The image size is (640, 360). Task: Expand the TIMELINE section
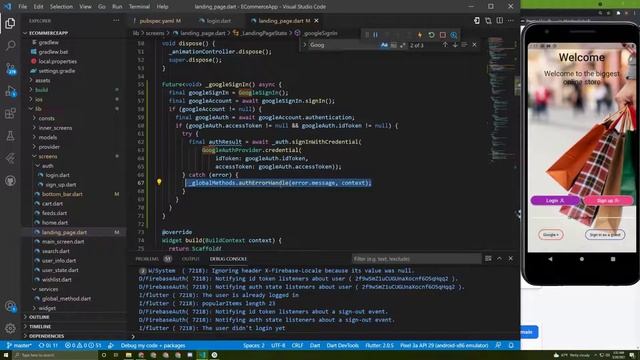click(40, 327)
